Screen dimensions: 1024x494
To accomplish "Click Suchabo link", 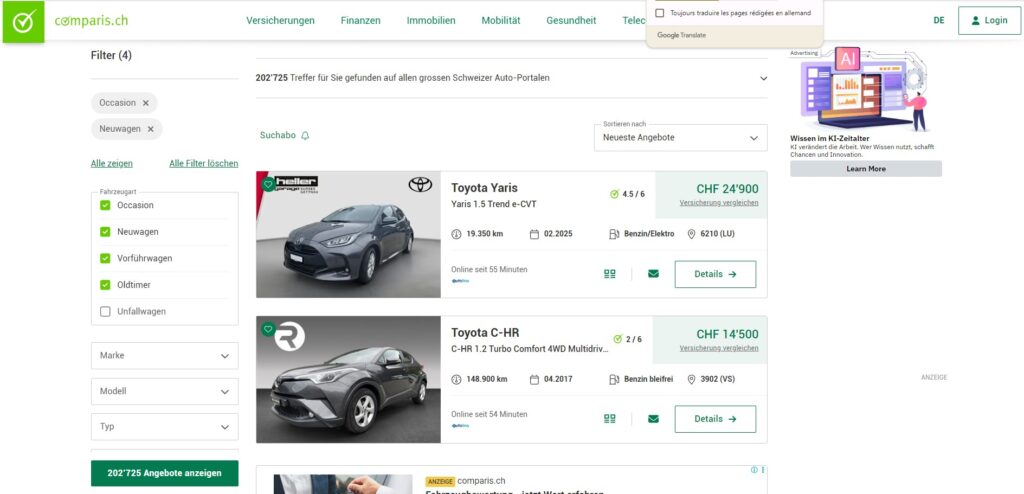I will click(278, 136).
